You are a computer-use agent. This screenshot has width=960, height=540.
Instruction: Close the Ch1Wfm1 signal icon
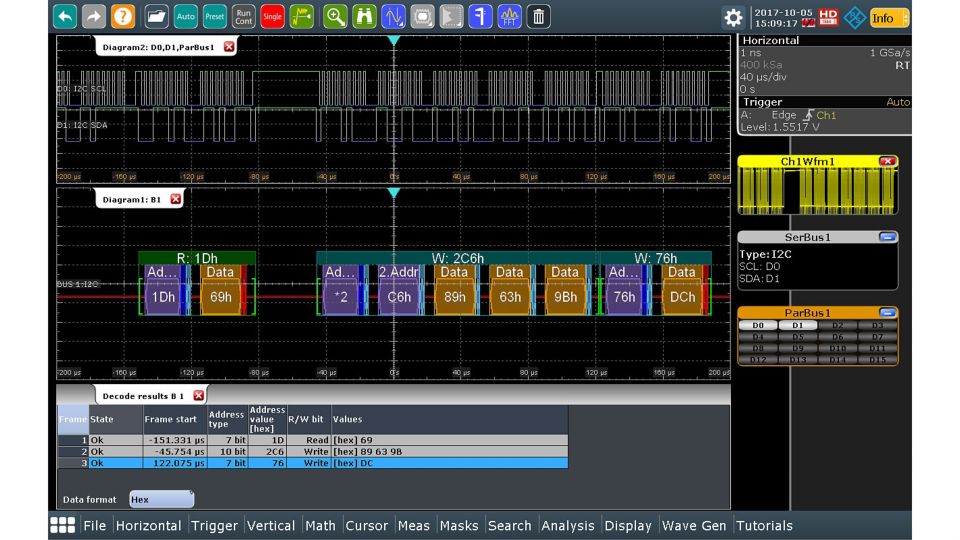pyautogui.click(x=887, y=161)
